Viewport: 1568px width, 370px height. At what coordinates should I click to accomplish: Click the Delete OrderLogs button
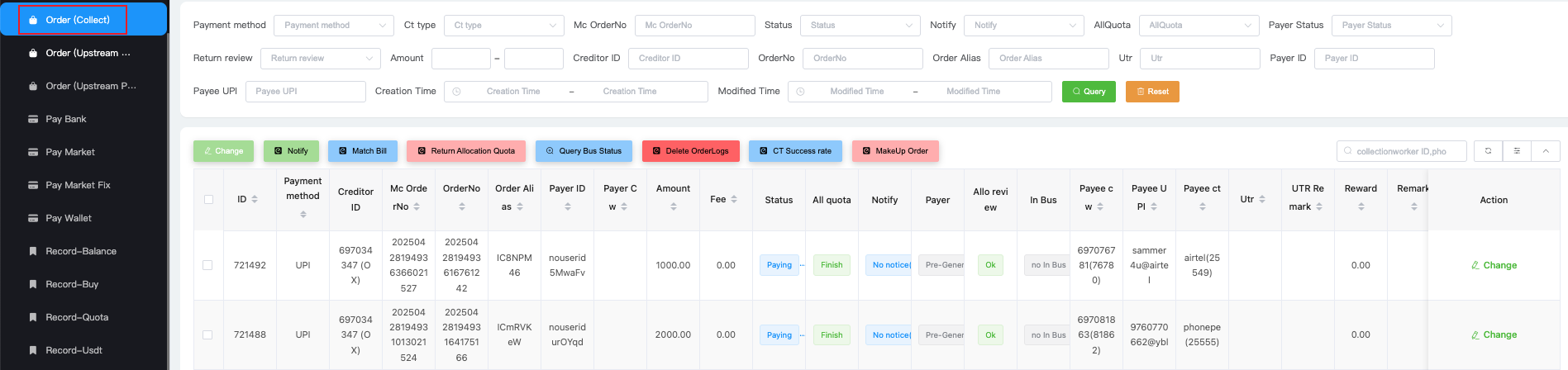click(x=690, y=151)
